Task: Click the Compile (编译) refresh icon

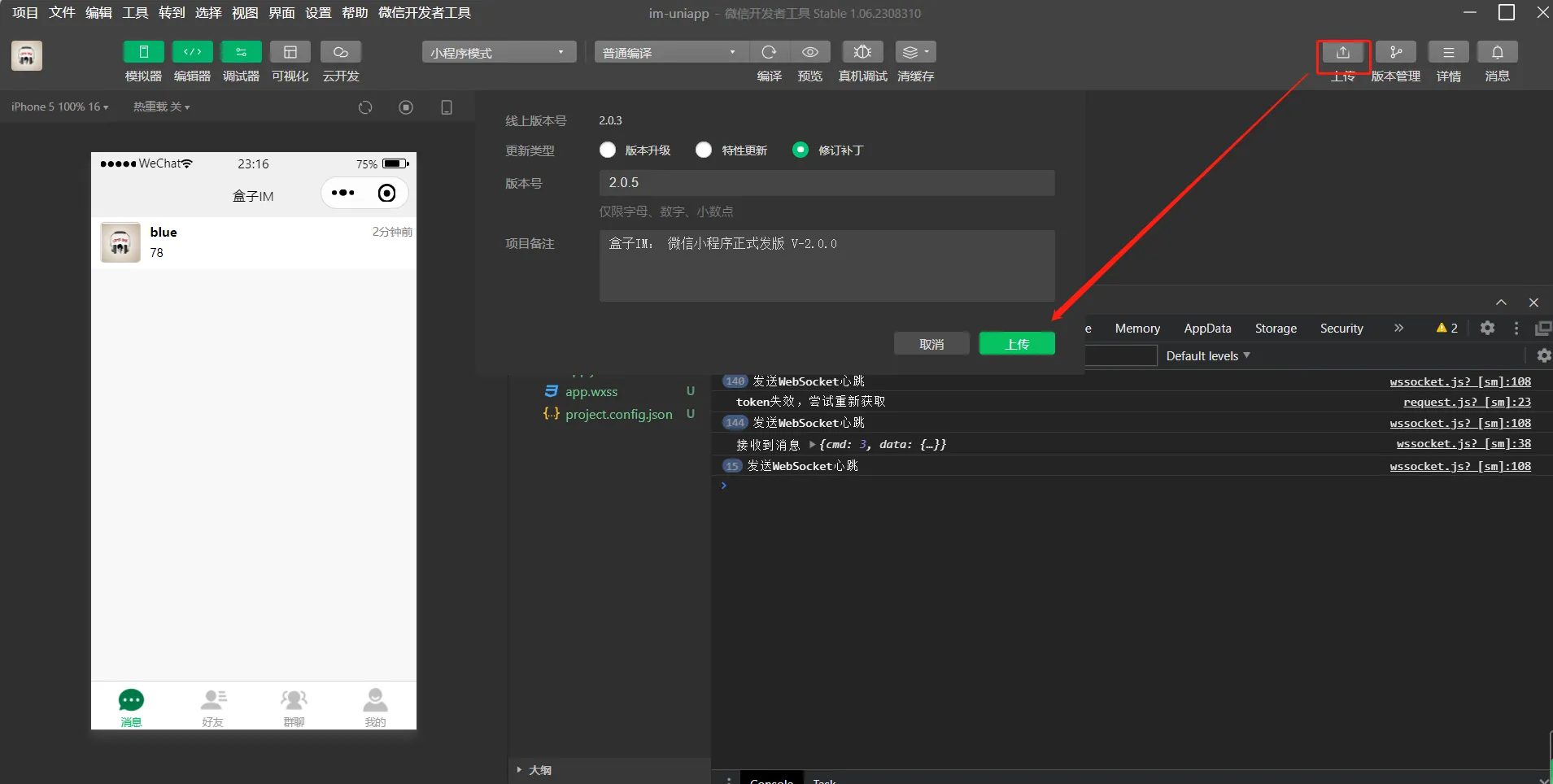Action: tap(769, 53)
